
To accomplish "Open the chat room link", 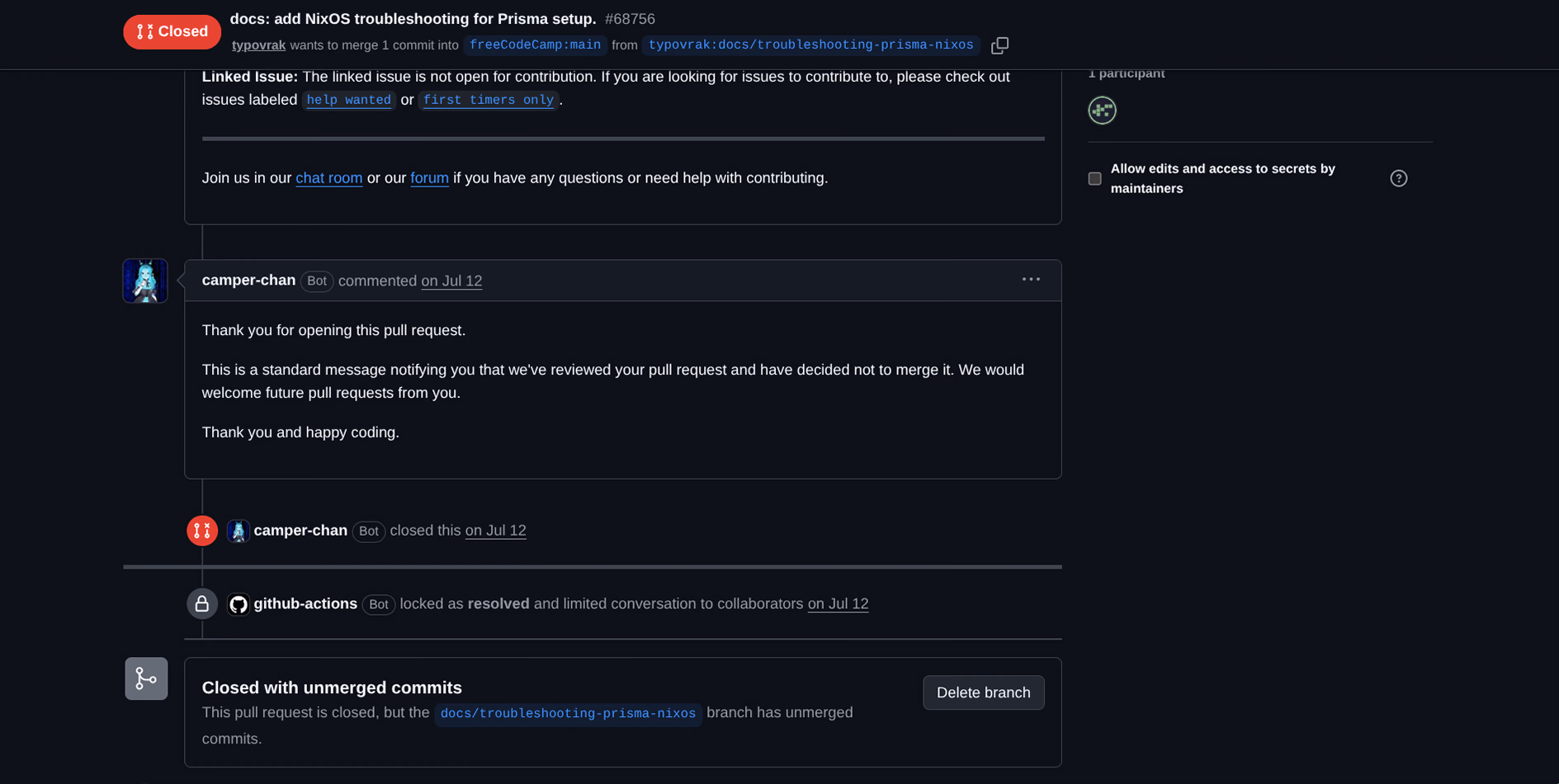I will tap(329, 178).
